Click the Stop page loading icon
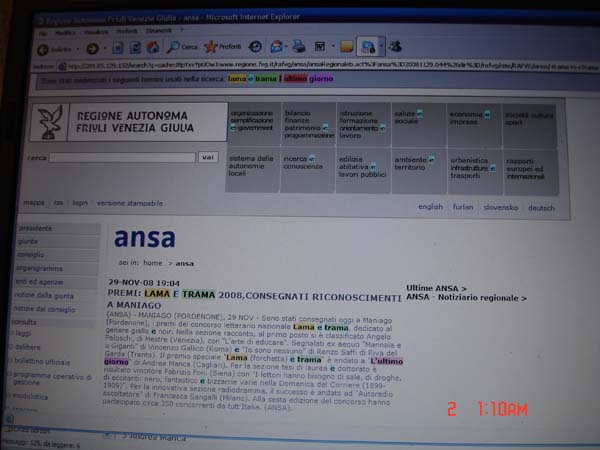Image resolution: width=600 pixels, height=450 pixels. 117,48
